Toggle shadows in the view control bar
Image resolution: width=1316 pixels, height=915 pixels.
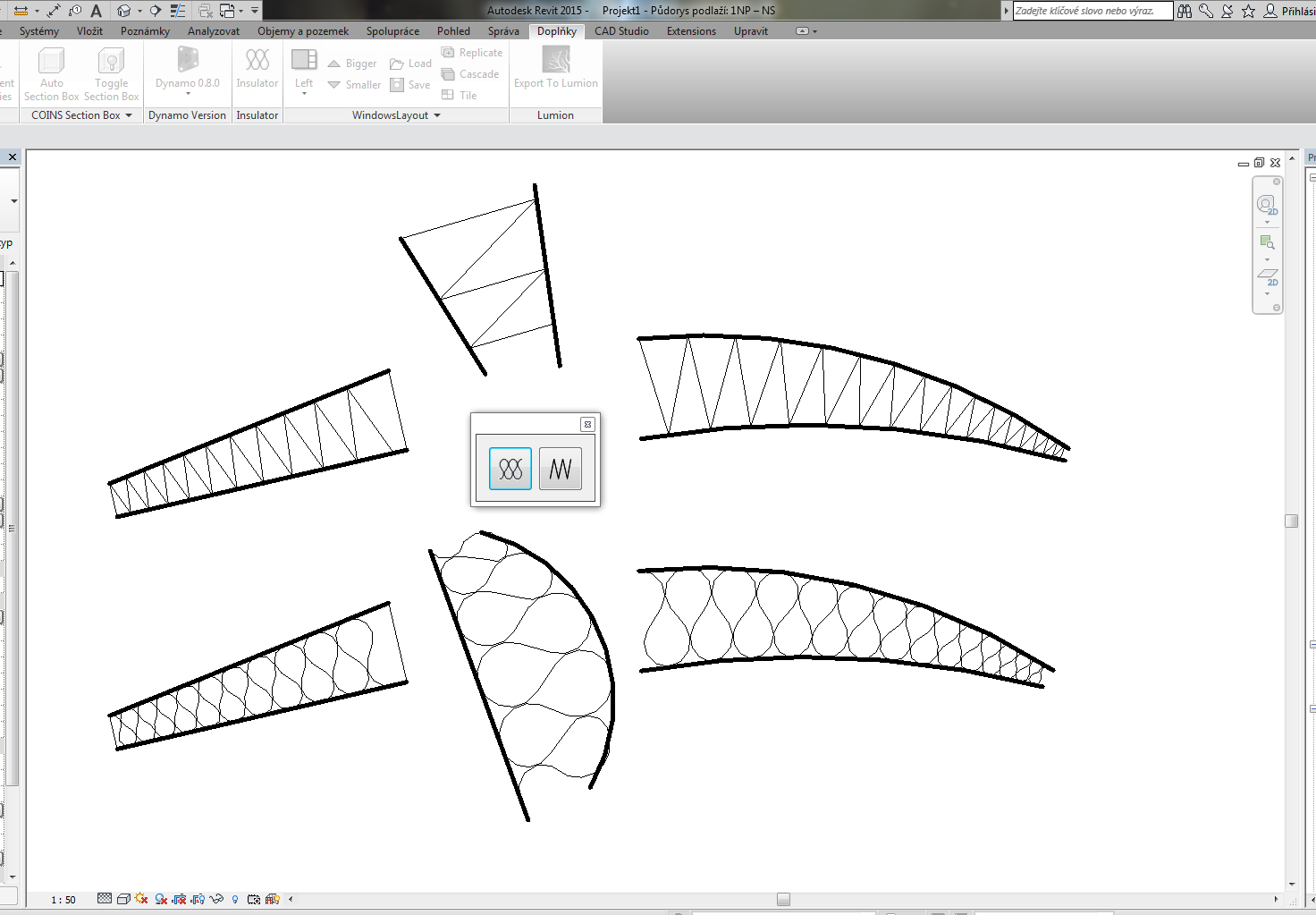[161, 899]
